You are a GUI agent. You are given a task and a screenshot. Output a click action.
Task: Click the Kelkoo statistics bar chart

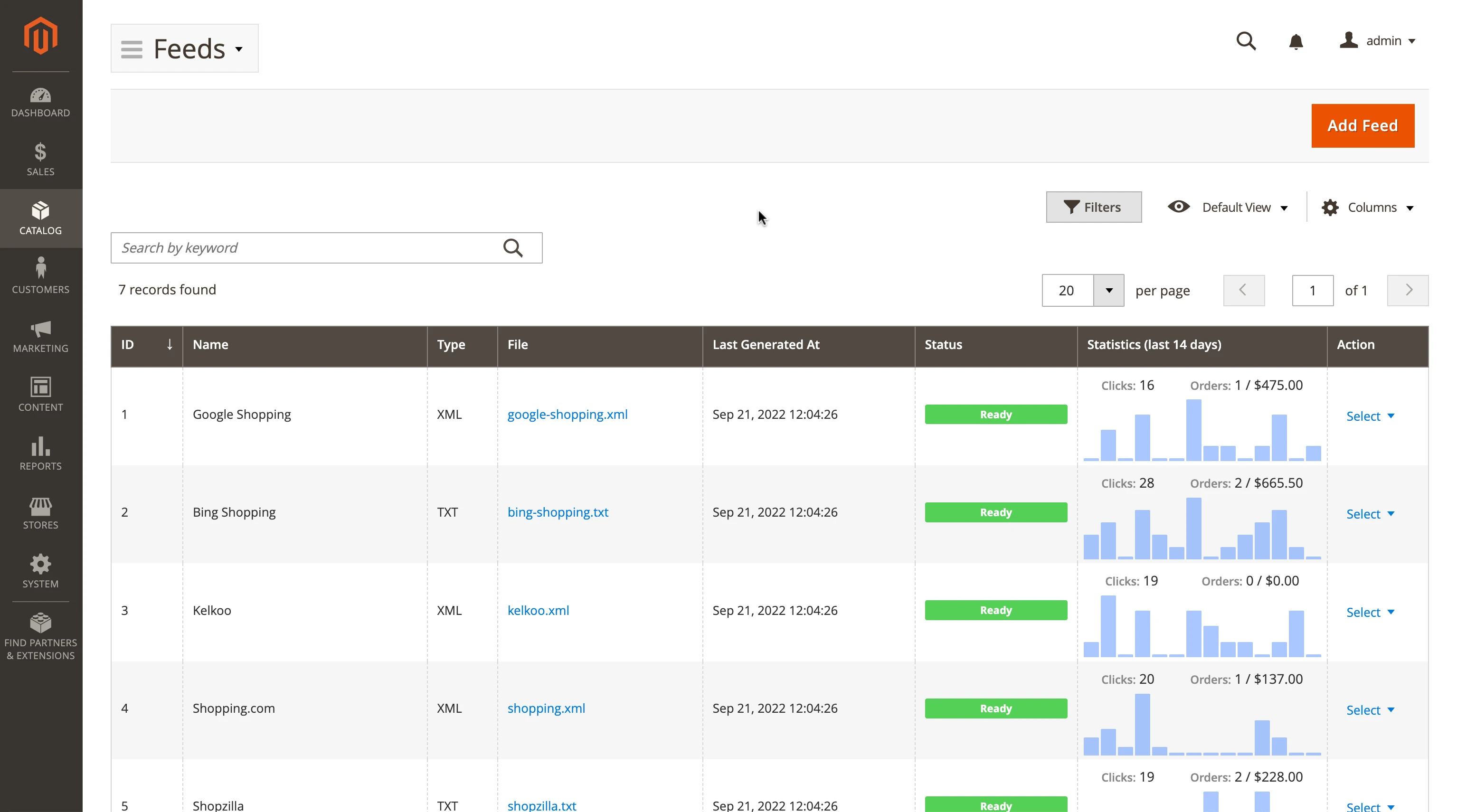[x=1202, y=626]
